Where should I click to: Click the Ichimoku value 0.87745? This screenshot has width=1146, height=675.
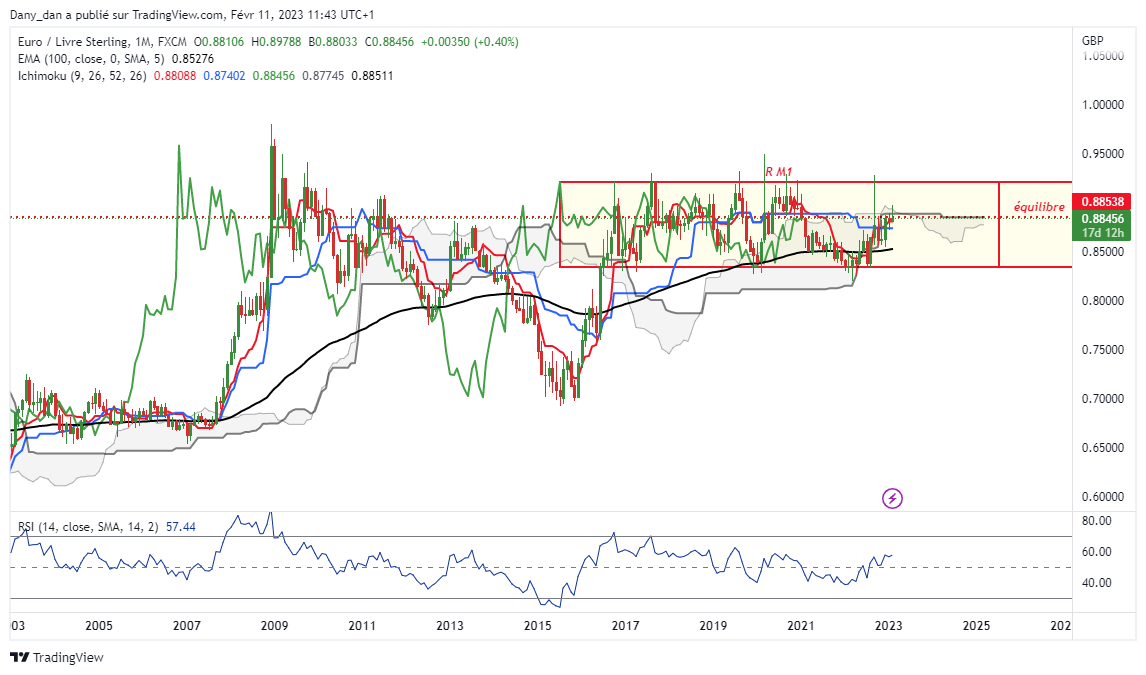(x=323, y=76)
